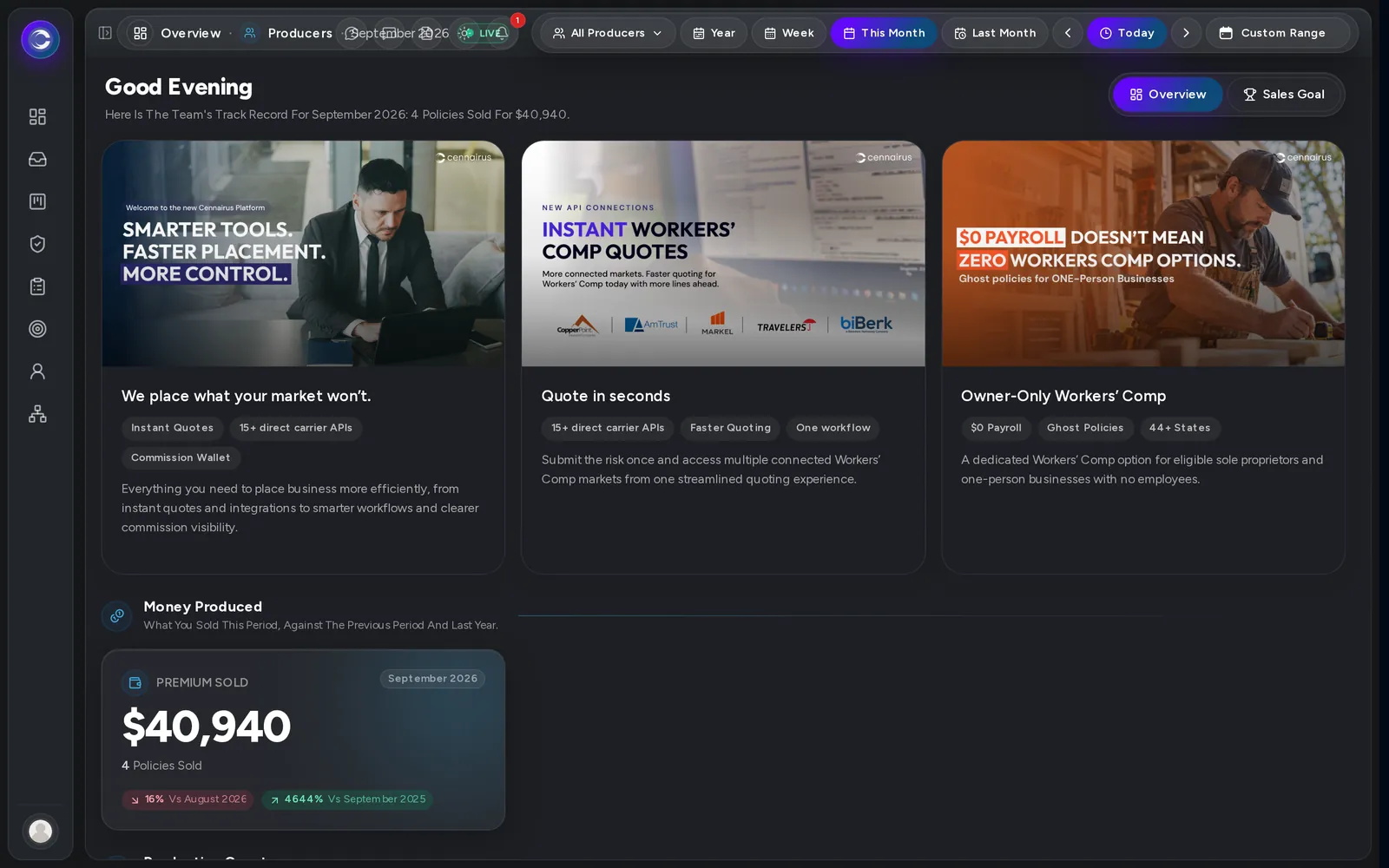
Task: Click the Faster Quoting tag
Action: (x=730, y=428)
